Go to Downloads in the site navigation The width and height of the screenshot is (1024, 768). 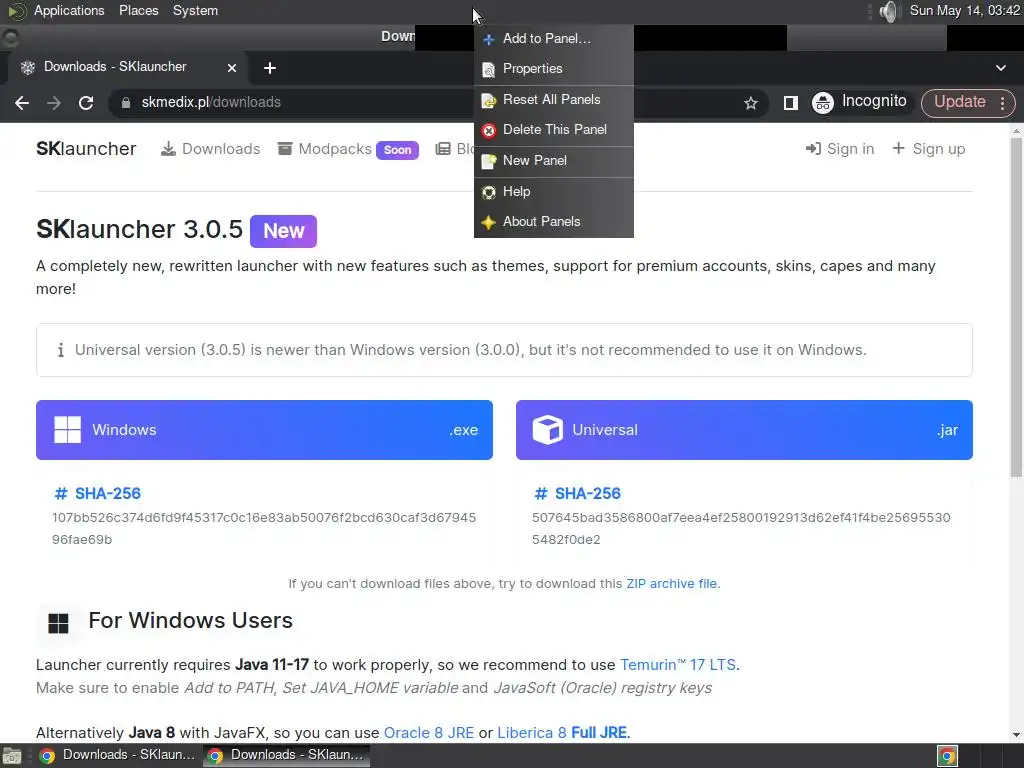pos(210,149)
